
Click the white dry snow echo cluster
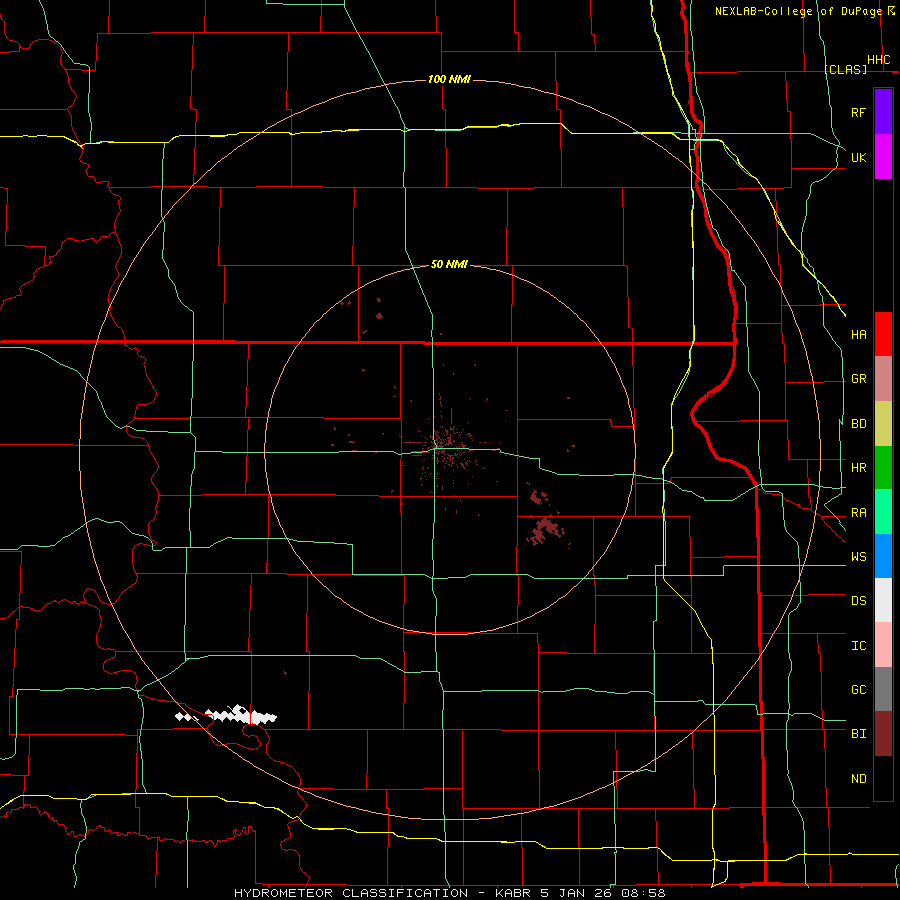(x=226, y=715)
